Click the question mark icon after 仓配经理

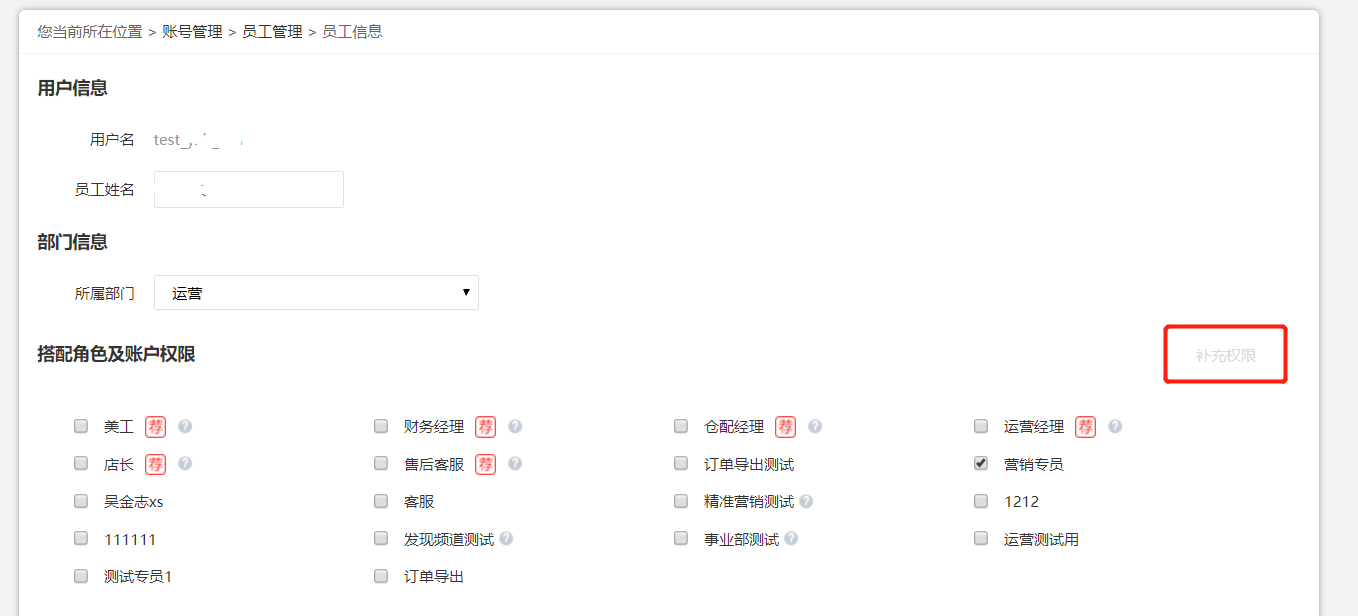click(815, 427)
